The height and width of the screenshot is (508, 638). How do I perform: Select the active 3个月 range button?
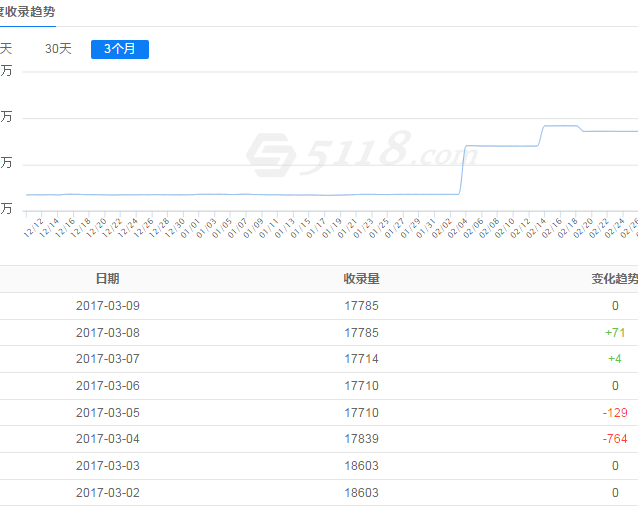click(119, 49)
